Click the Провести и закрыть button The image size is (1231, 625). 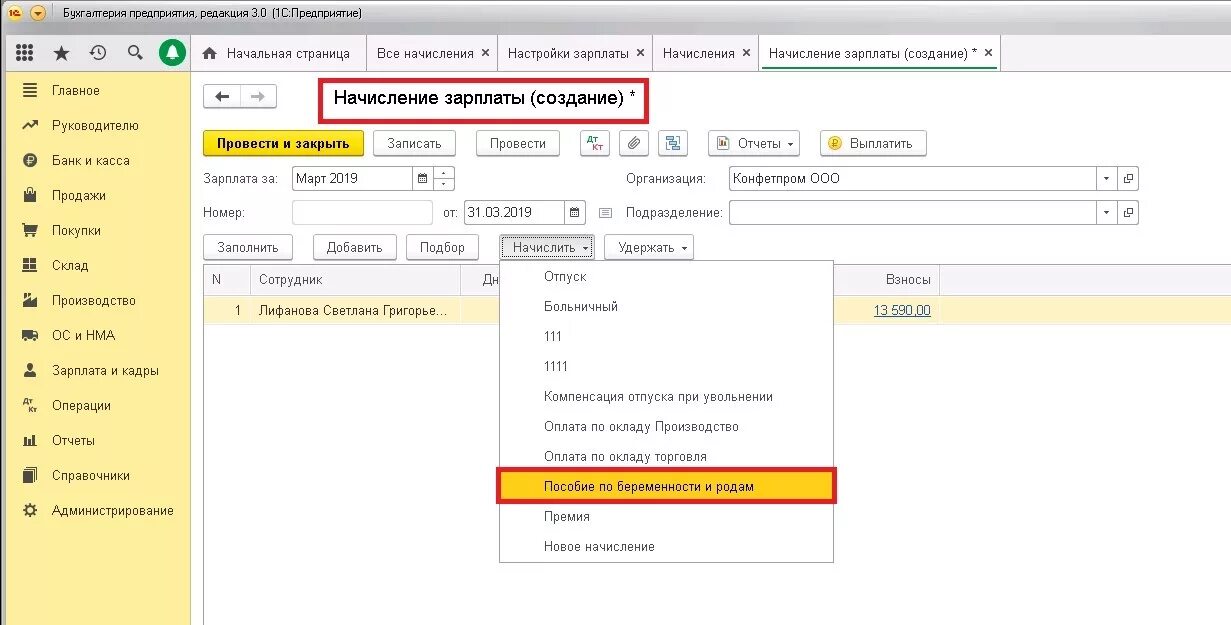pos(283,143)
